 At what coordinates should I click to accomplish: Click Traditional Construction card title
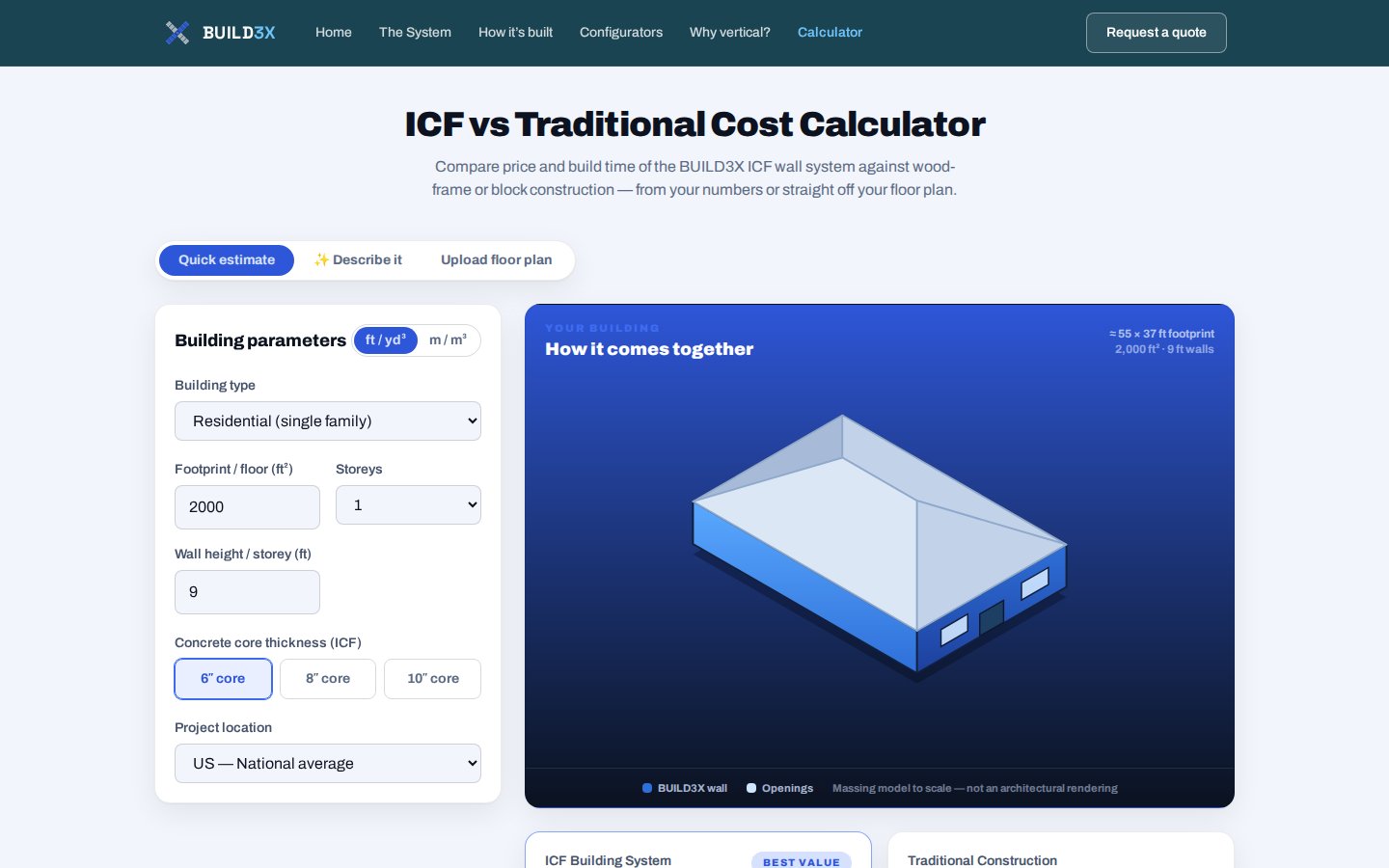pyautogui.click(x=982, y=860)
